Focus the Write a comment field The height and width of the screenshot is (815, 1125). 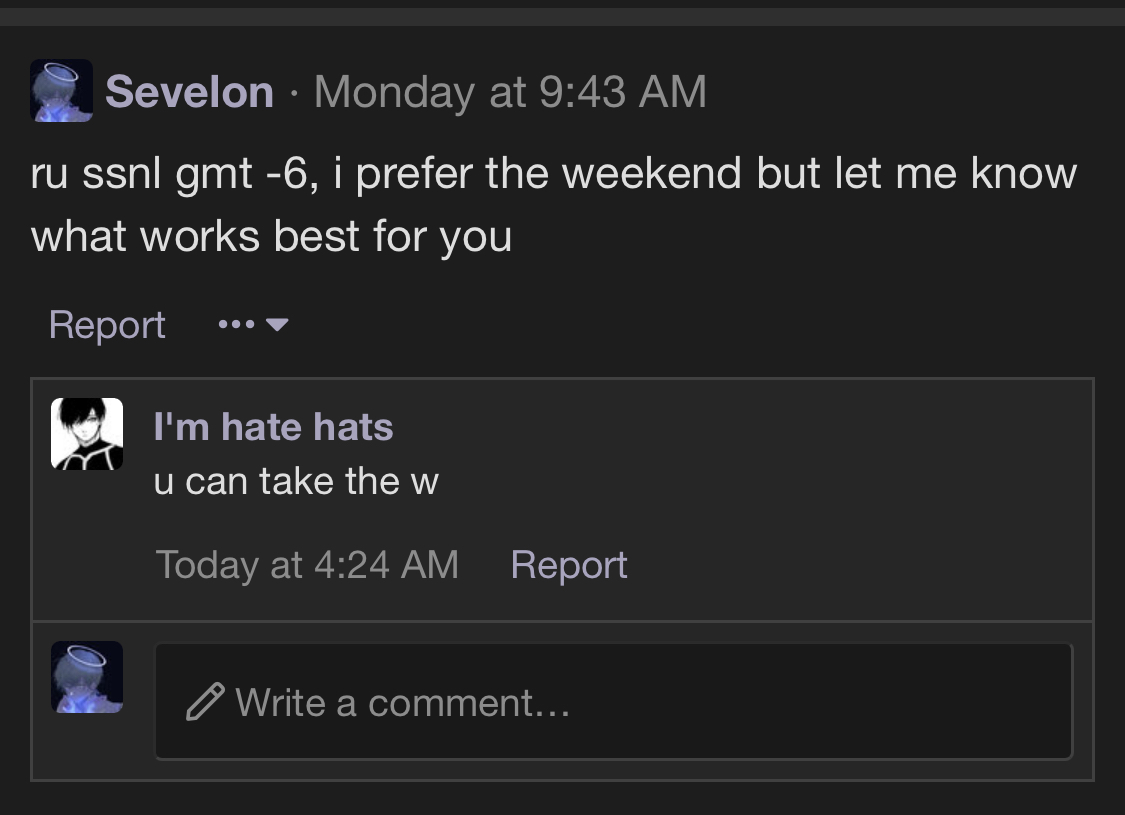pos(614,702)
